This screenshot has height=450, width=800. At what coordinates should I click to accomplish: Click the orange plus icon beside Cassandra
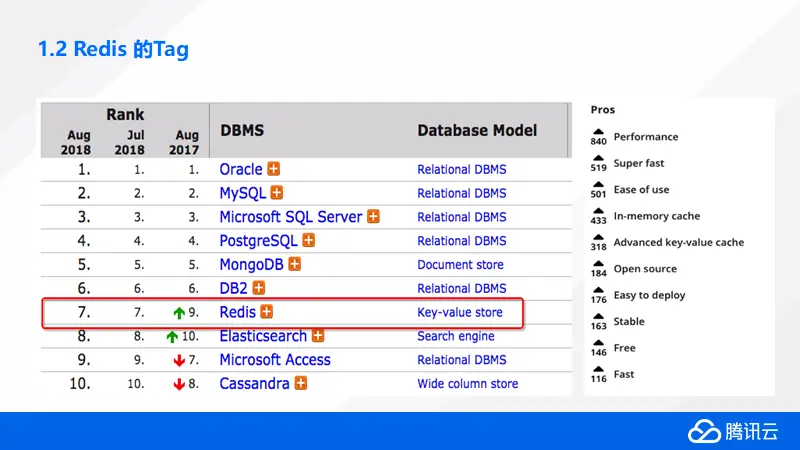pos(301,383)
